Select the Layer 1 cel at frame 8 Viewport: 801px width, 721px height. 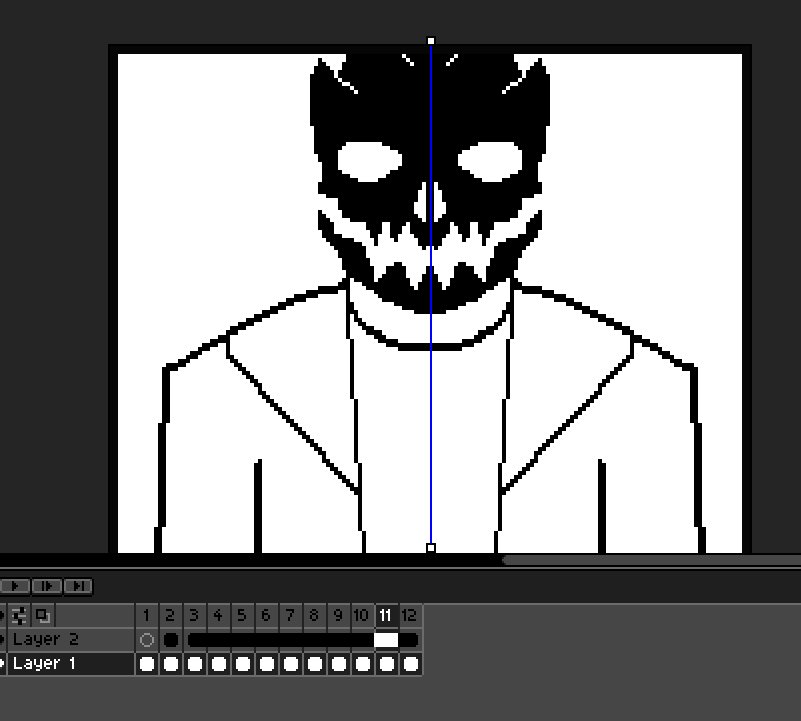tap(314, 663)
